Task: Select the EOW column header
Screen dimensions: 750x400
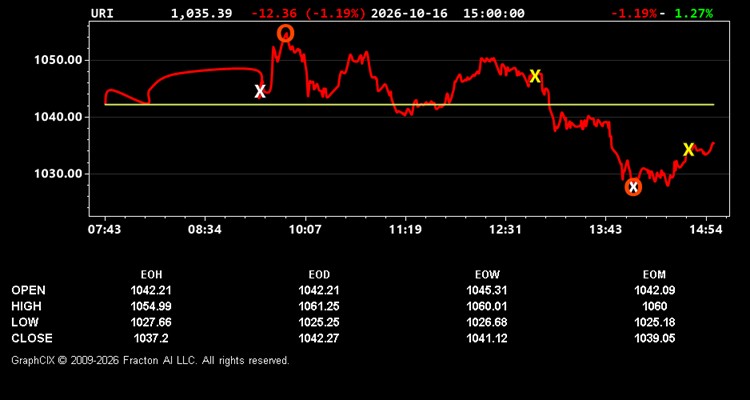Action: pos(487,275)
